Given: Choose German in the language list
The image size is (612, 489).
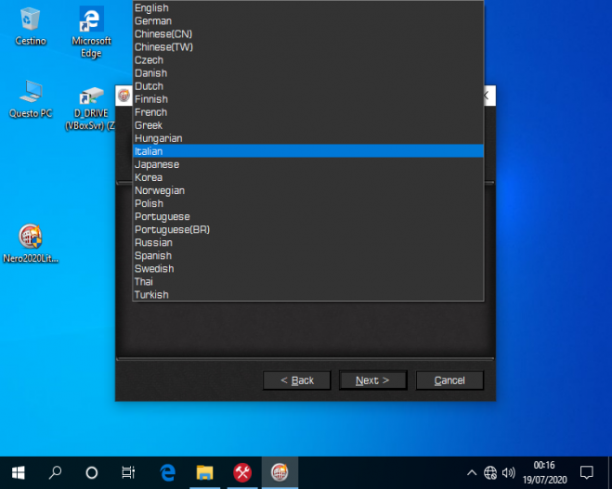Looking at the screenshot, I should coord(308,21).
